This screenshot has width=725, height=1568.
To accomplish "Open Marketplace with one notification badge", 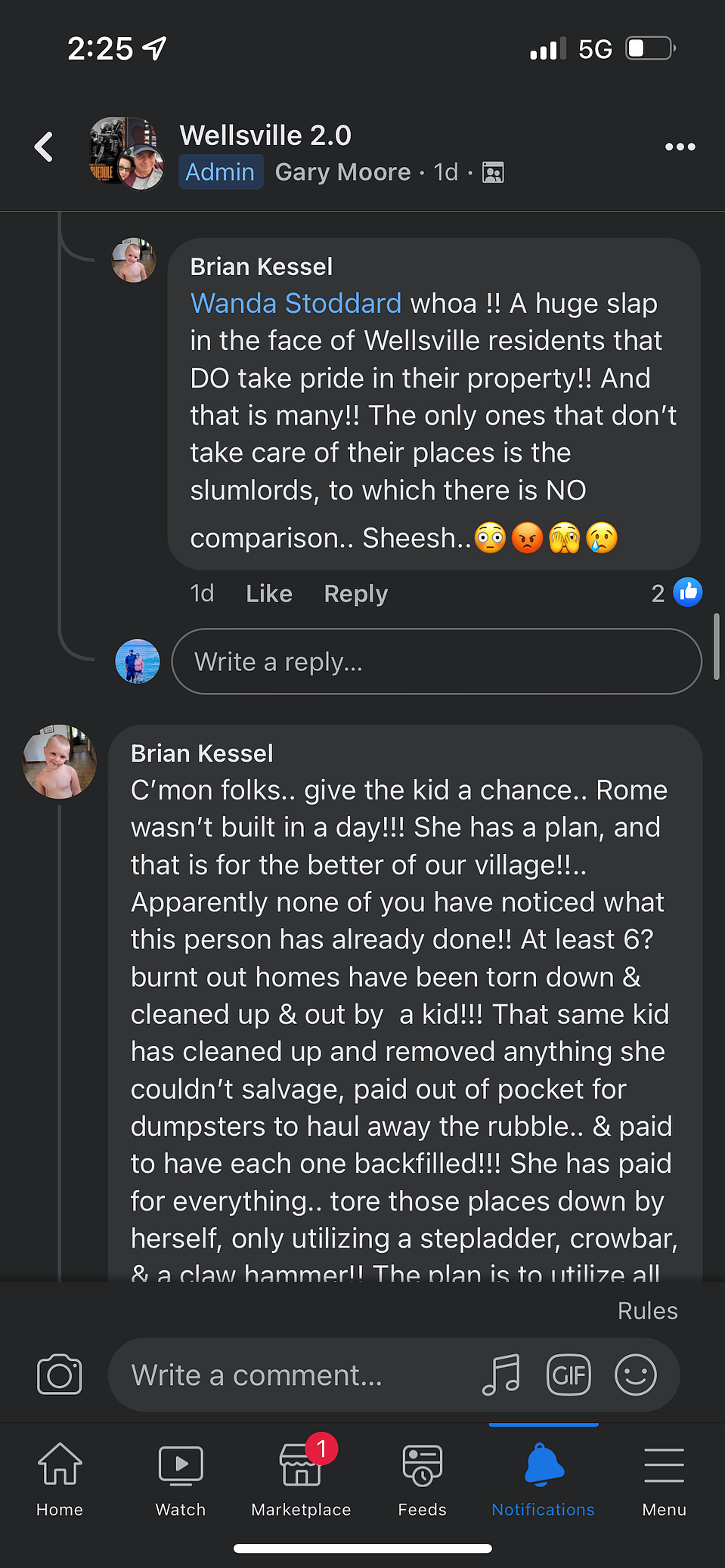I will pyautogui.click(x=302, y=1477).
